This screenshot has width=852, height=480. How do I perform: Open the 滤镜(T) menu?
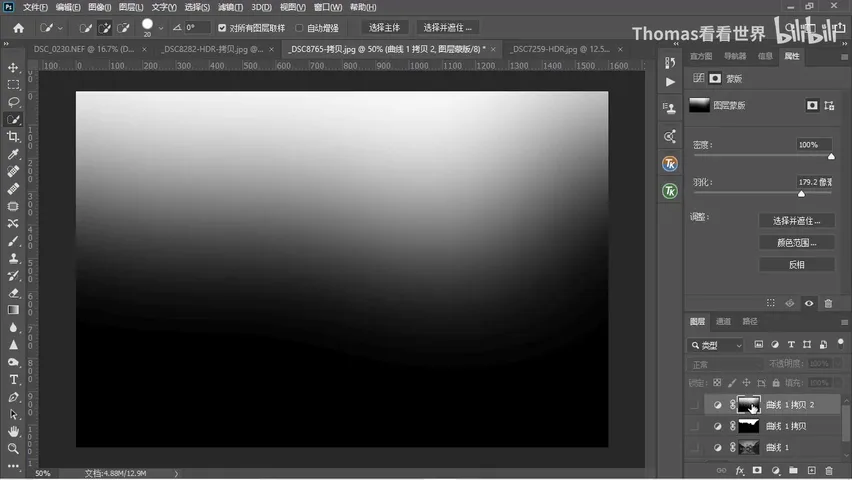click(230, 7)
